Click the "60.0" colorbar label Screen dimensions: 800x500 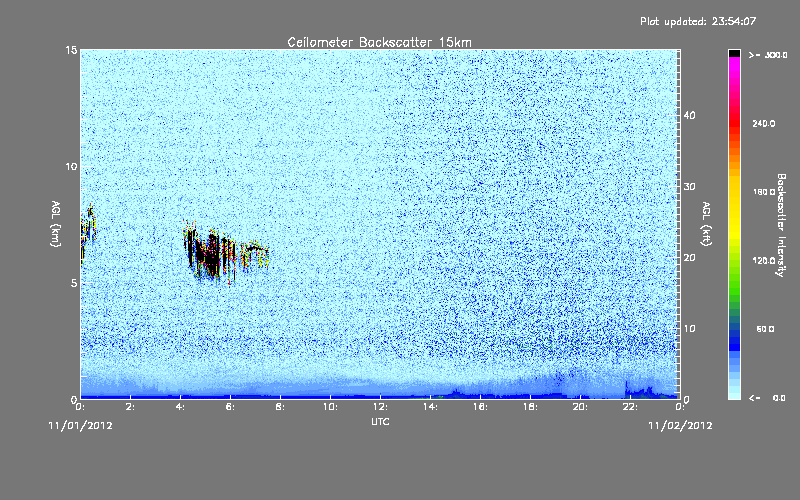pyautogui.click(x=765, y=329)
